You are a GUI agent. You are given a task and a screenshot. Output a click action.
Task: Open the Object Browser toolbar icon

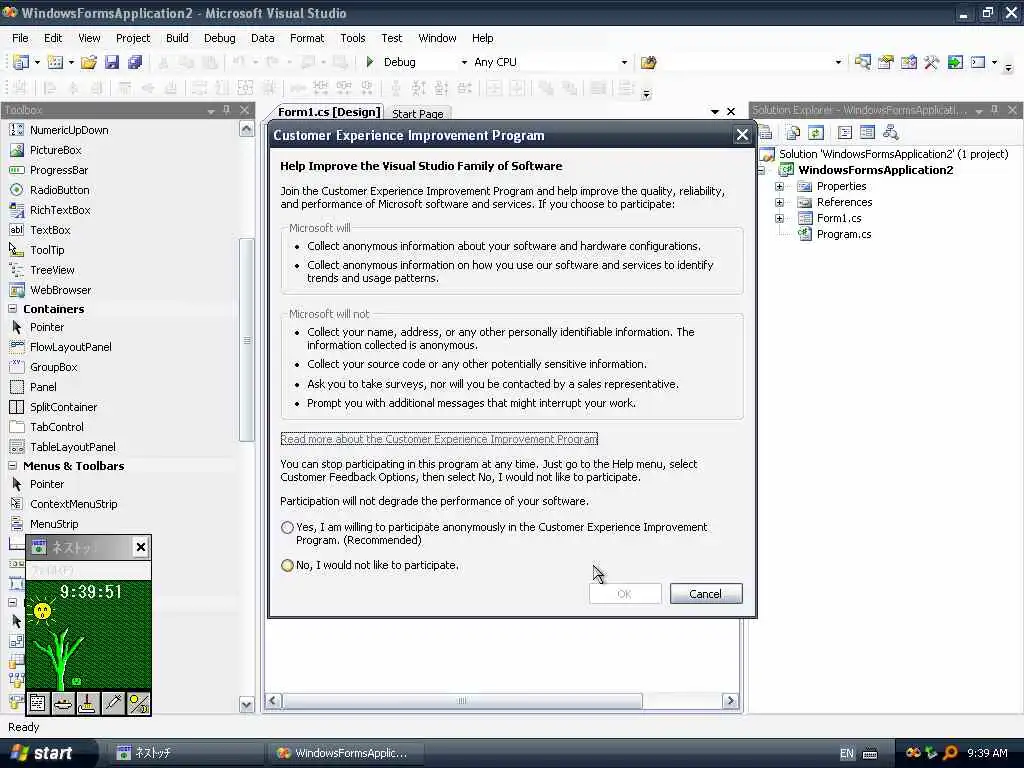coord(908,62)
